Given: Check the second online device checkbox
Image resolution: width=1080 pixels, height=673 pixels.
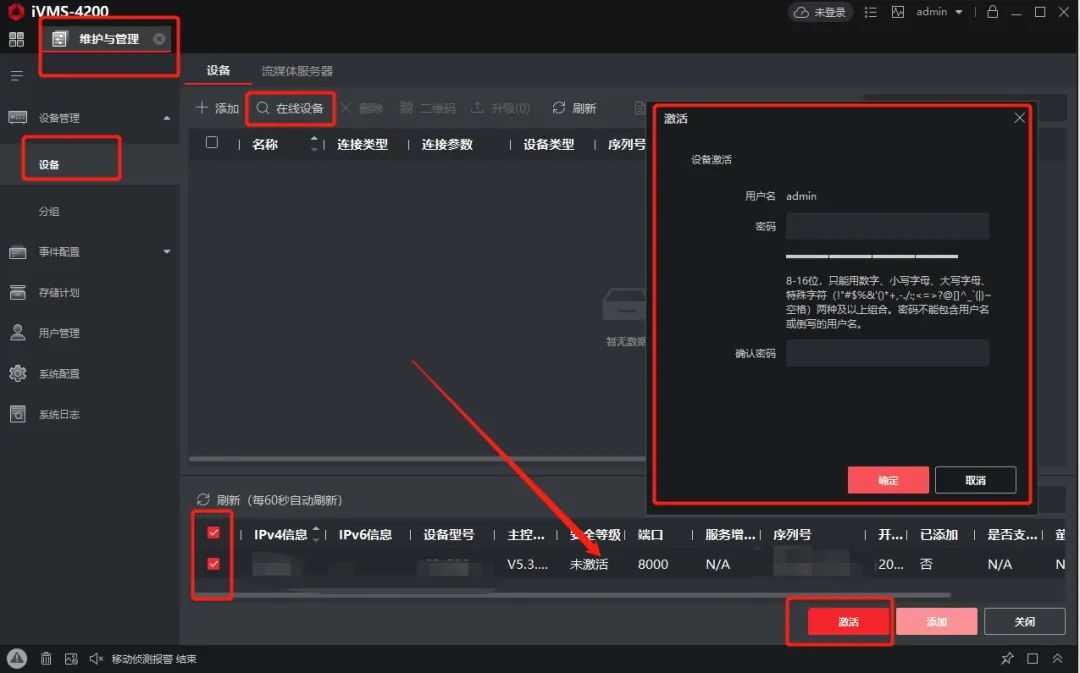Looking at the screenshot, I should [x=212, y=563].
